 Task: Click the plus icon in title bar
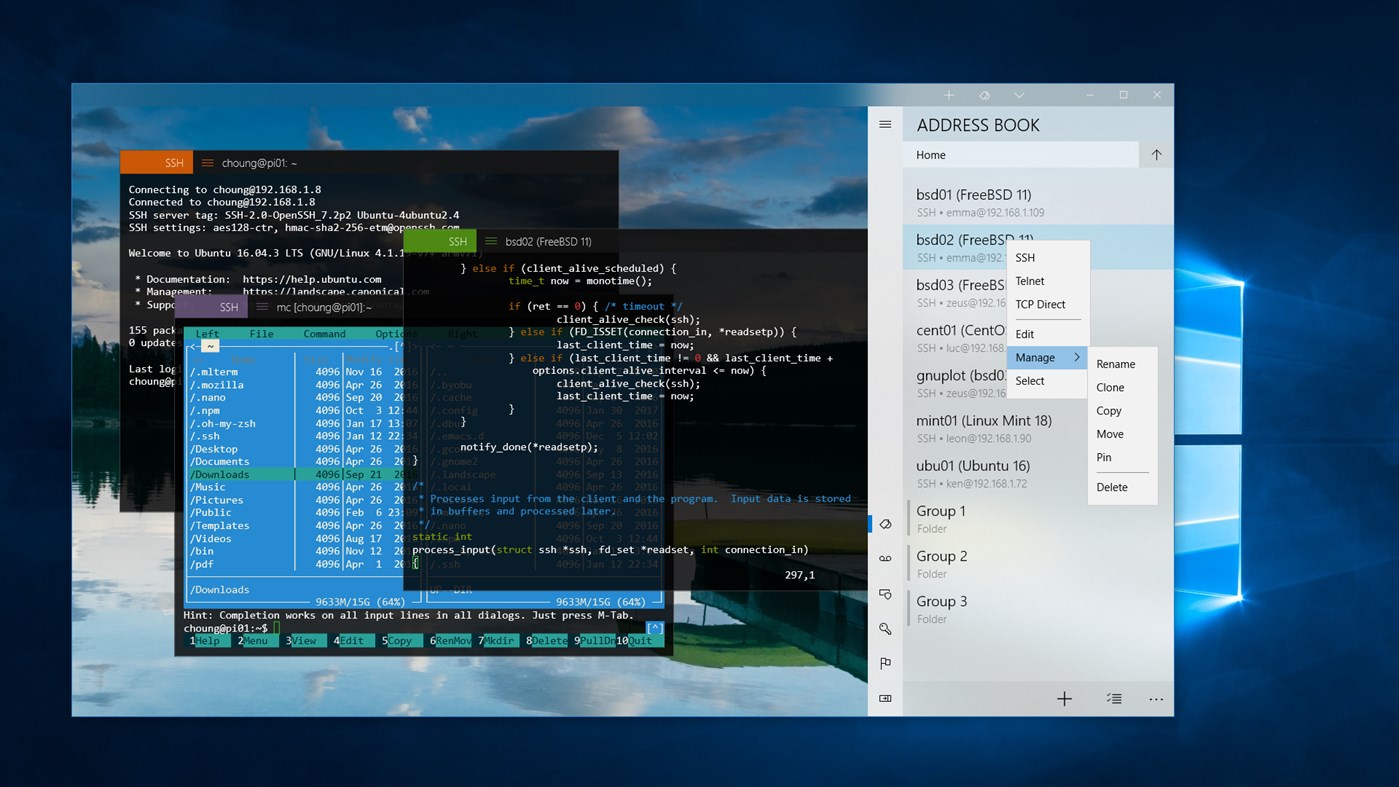pos(949,96)
